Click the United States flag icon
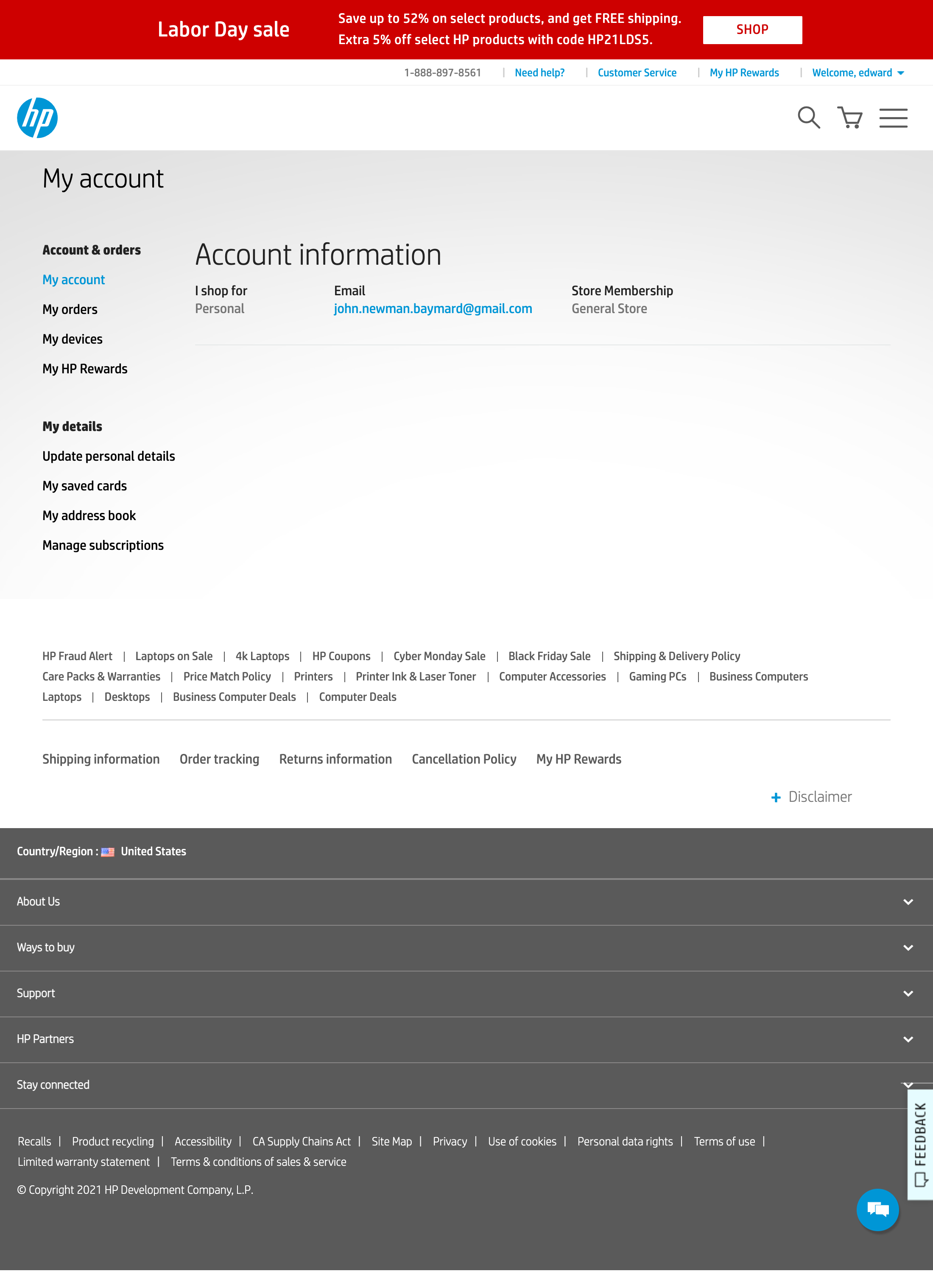The width and height of the screenshot is (933, 1288). click(x=108, y=851)
